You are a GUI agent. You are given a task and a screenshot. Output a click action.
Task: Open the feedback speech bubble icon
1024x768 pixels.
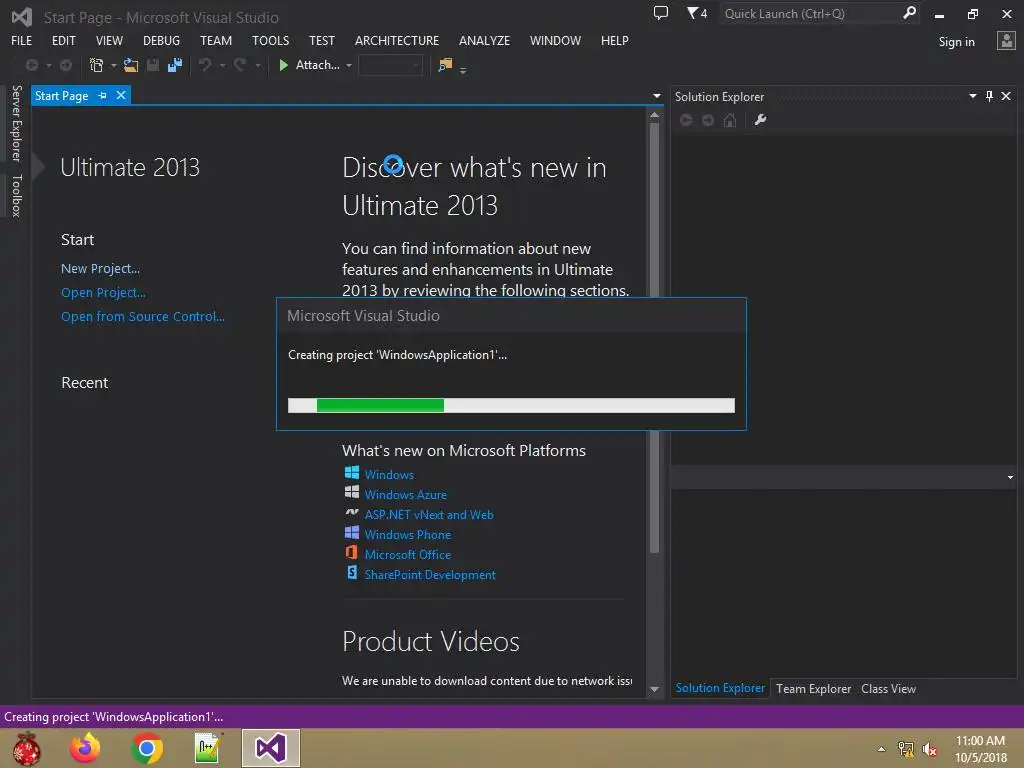pyautogui.click(x=661, y=13)
